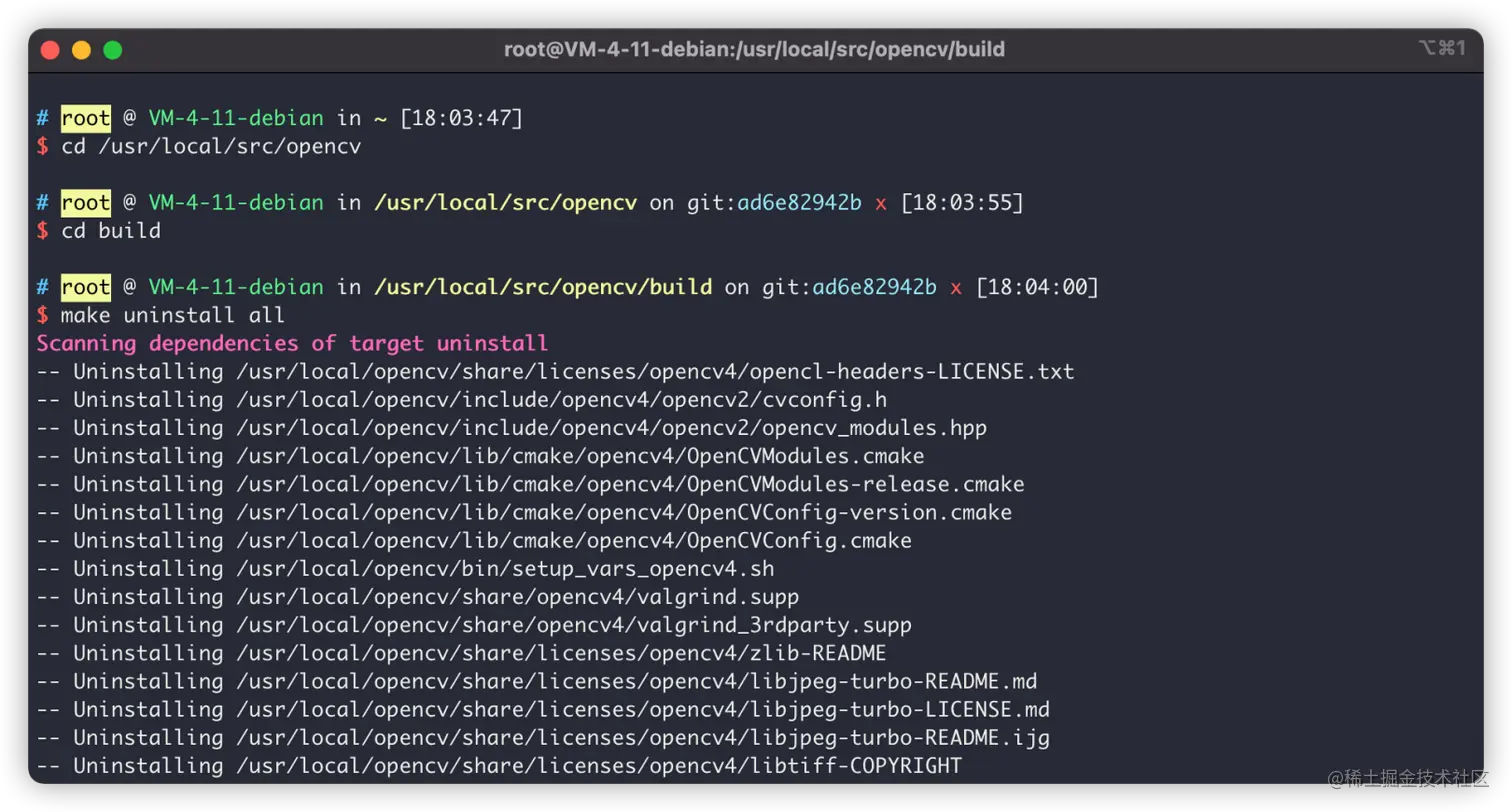This screenshot has height=812, width=1512.
Task: Click the libjpeg-turbo-README.ijg line
Action: click(x=542, y=737)
